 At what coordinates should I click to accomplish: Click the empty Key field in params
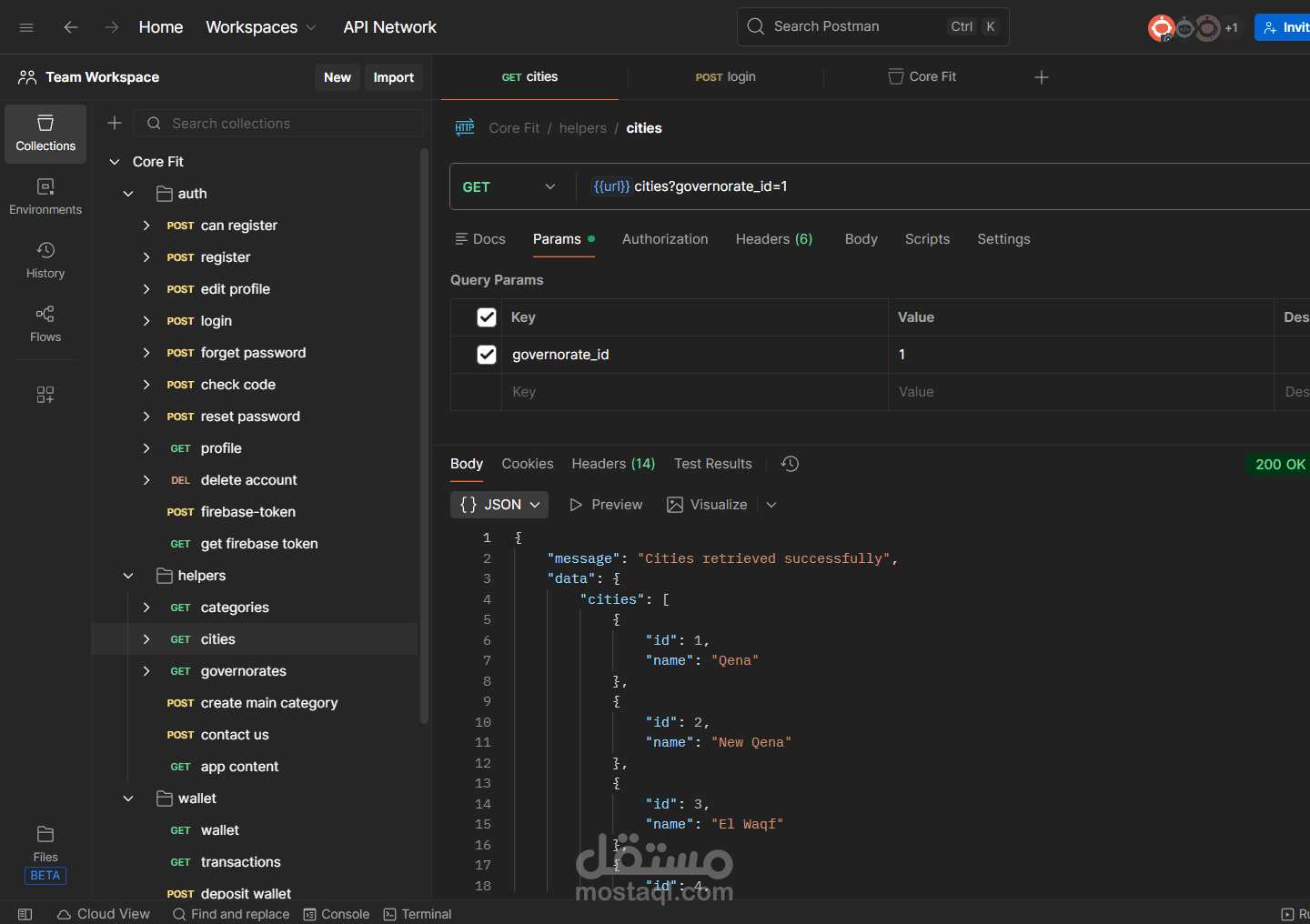pos(694,392)
